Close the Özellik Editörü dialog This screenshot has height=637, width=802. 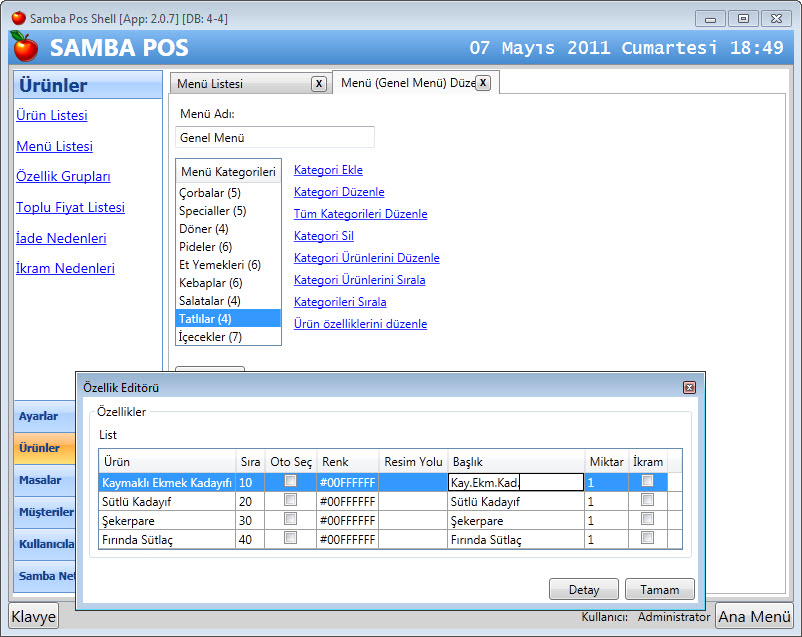click(x=689, y=387)
